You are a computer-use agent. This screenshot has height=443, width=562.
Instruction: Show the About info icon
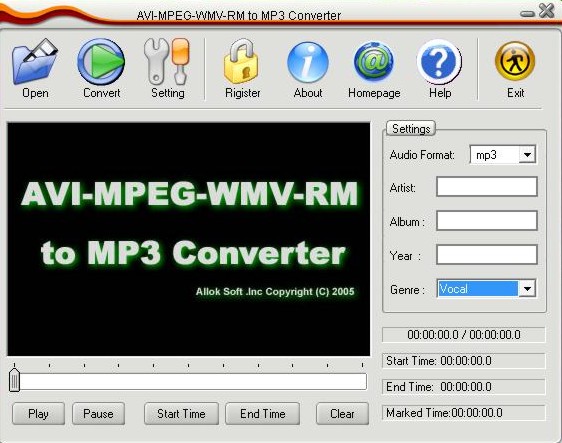(x=308, y=62)
